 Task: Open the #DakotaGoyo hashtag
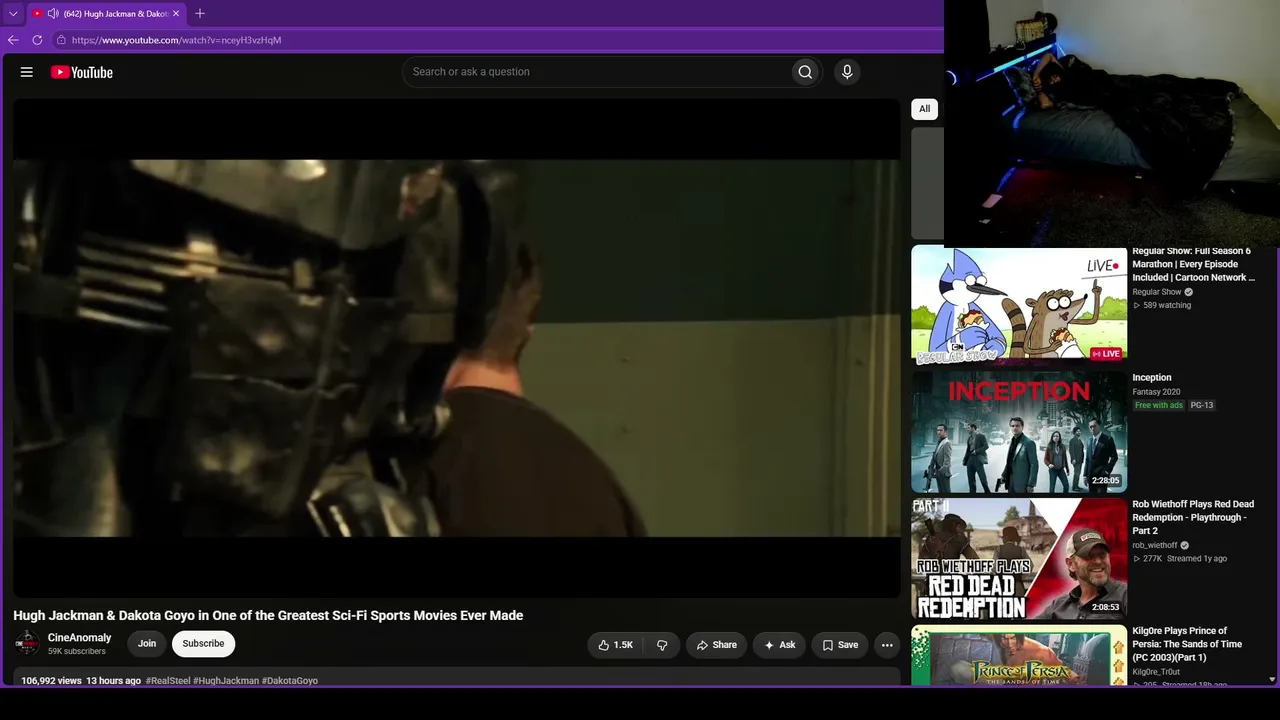290,681
